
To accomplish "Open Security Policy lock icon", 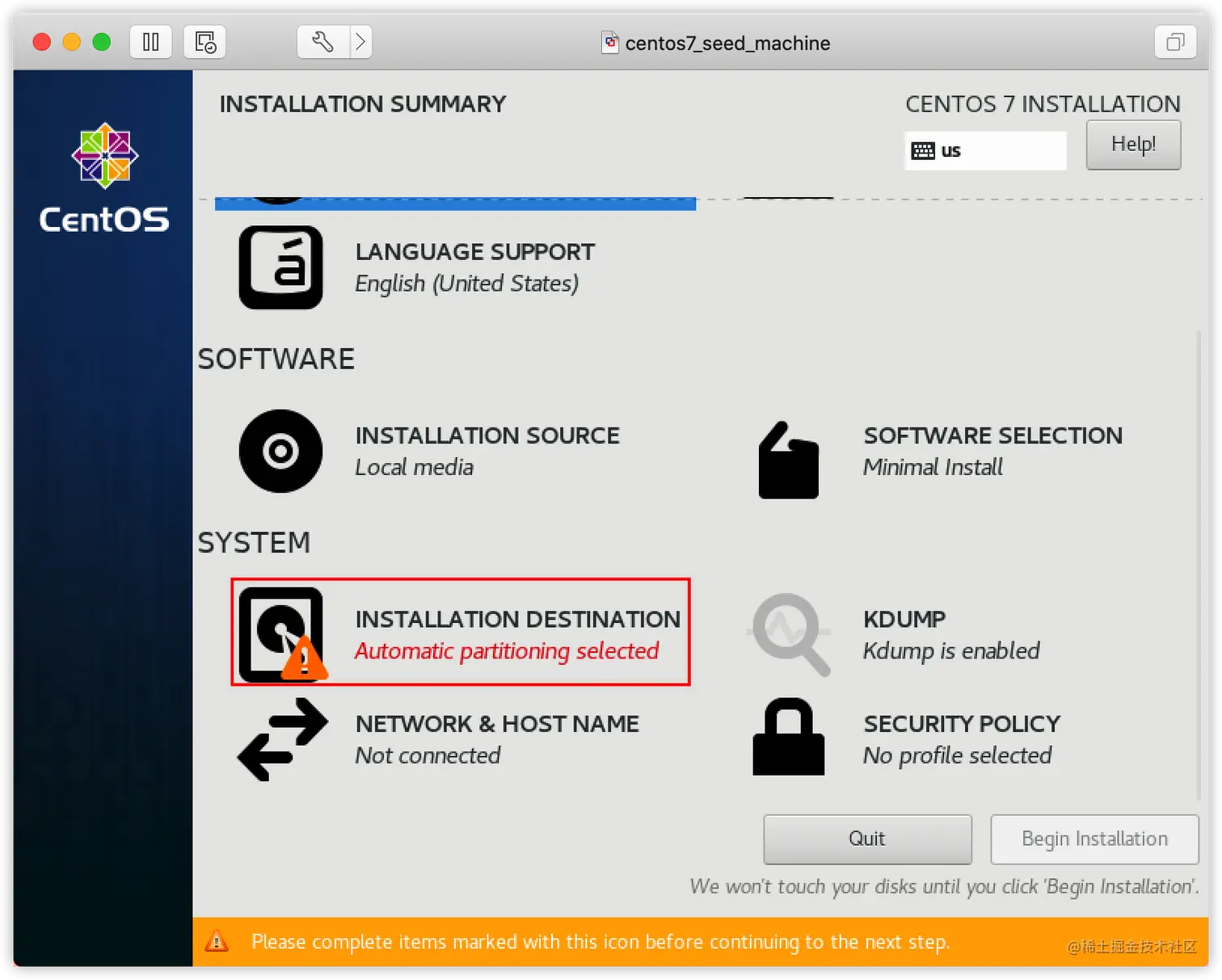I will click(x=789, y=737).
